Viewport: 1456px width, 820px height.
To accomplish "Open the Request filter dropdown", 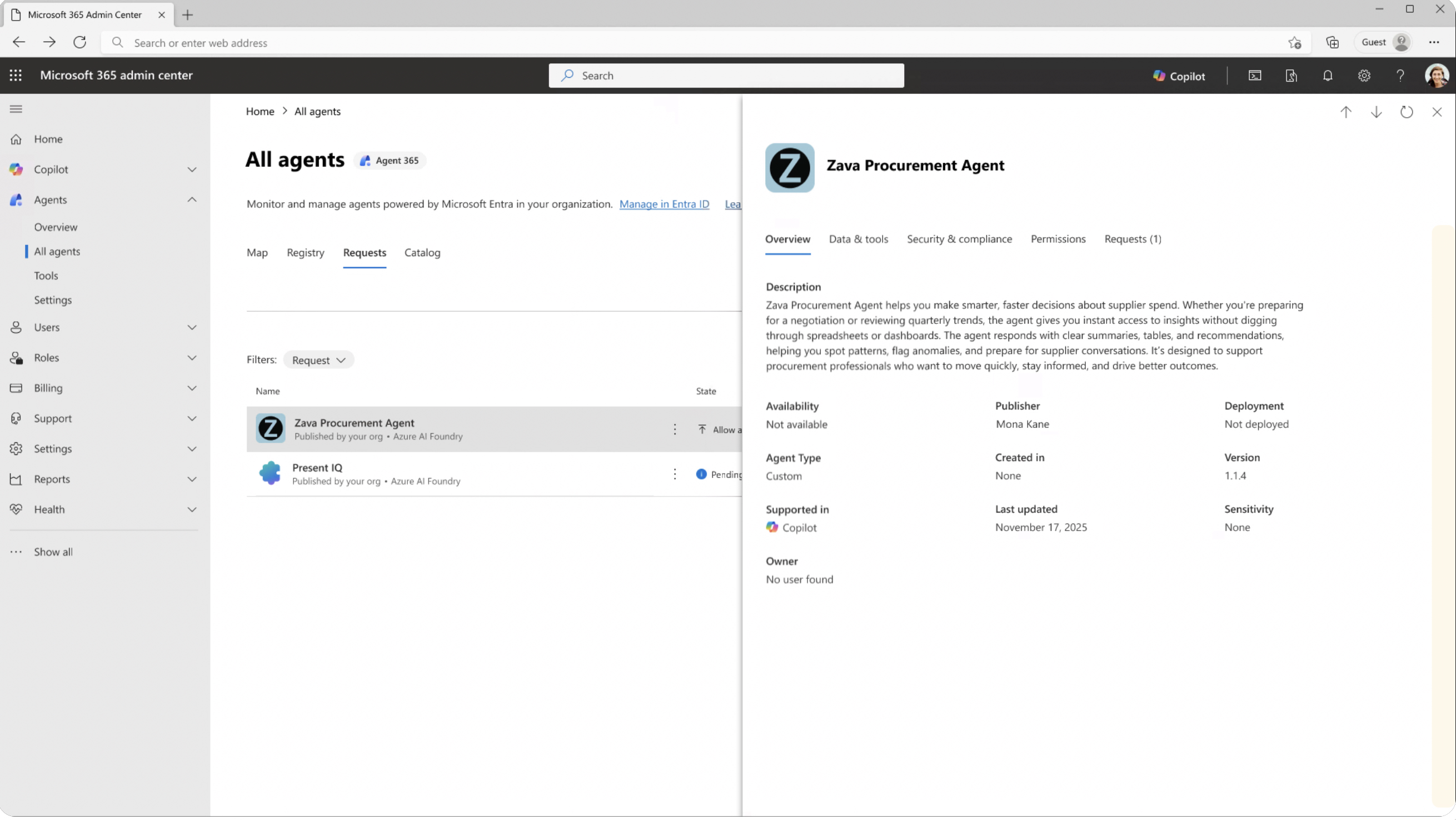I will 319,361.
